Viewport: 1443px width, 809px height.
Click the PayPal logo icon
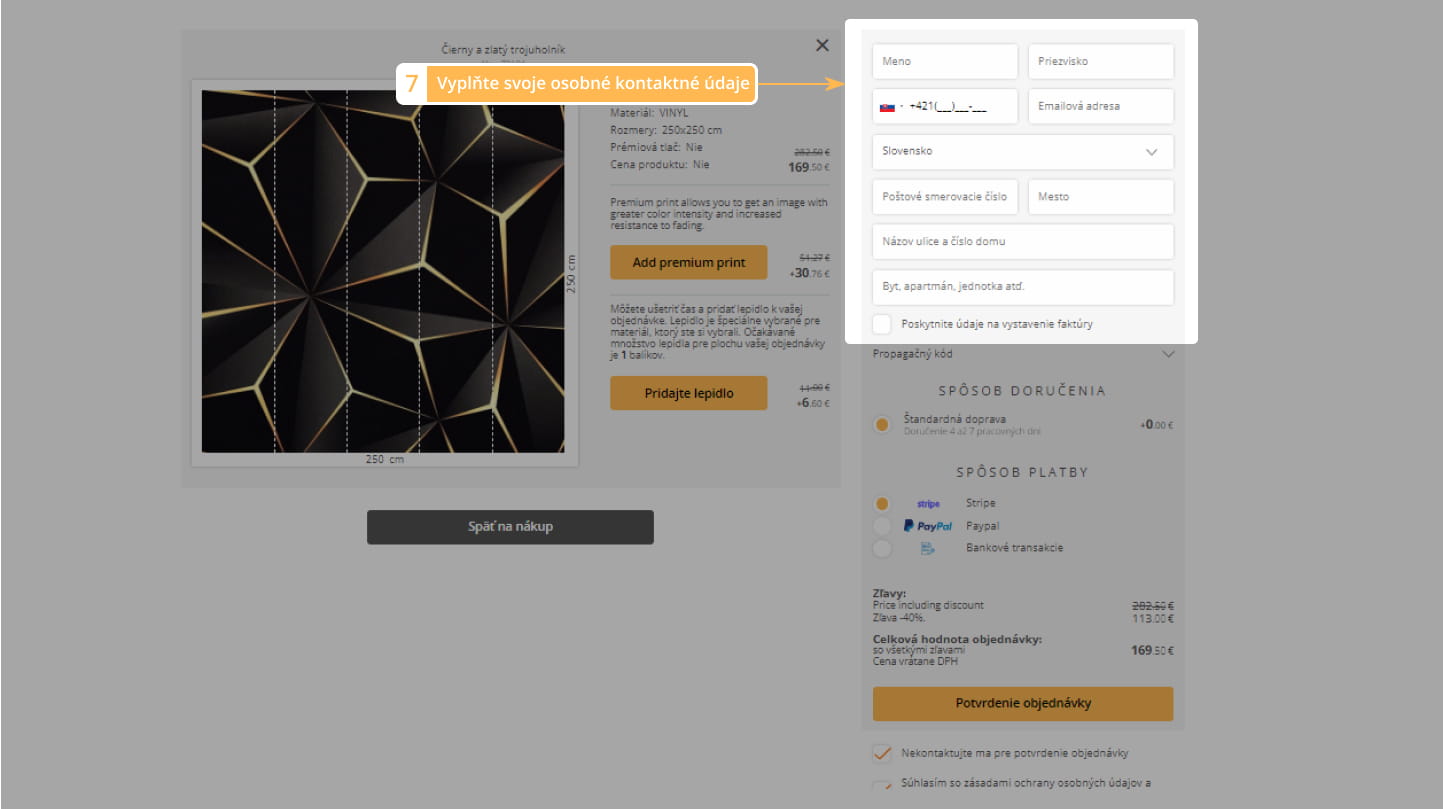pos(927,526)
